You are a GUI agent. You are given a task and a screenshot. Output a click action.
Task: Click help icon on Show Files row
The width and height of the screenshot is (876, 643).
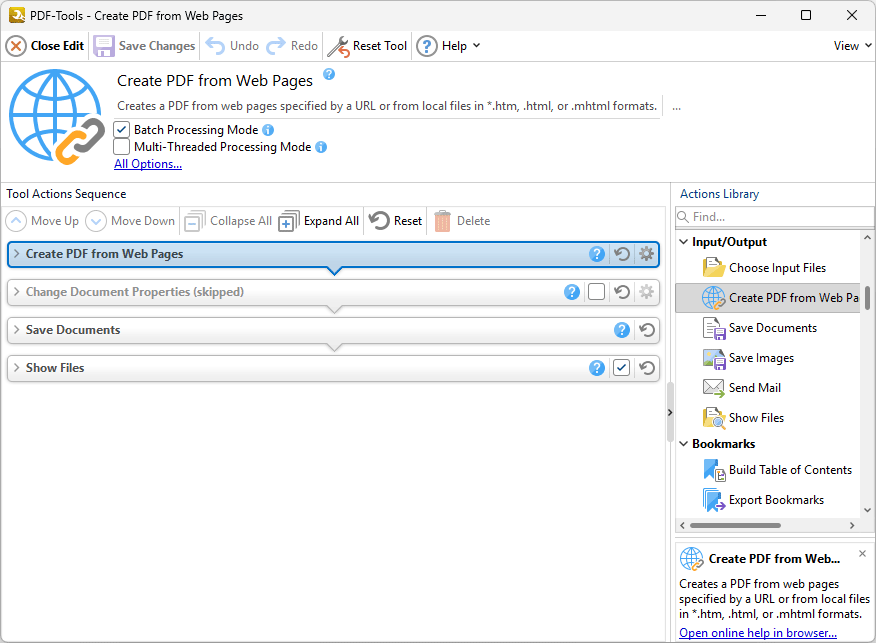point(597,368)
